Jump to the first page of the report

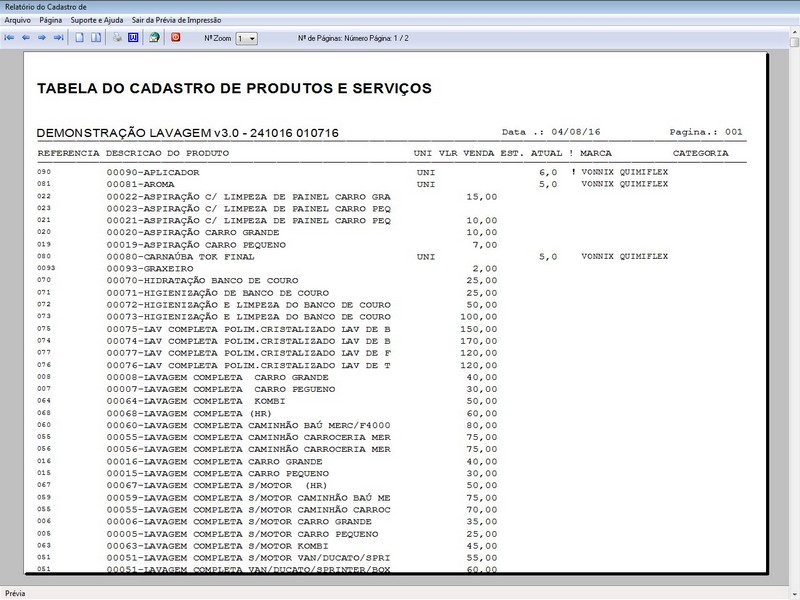click(11, 38)
